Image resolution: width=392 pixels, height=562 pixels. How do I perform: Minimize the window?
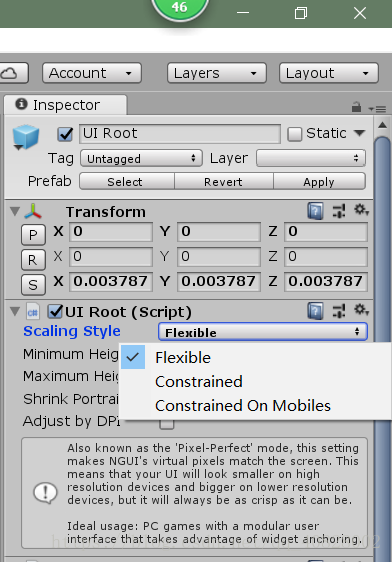tap(243, 13)
